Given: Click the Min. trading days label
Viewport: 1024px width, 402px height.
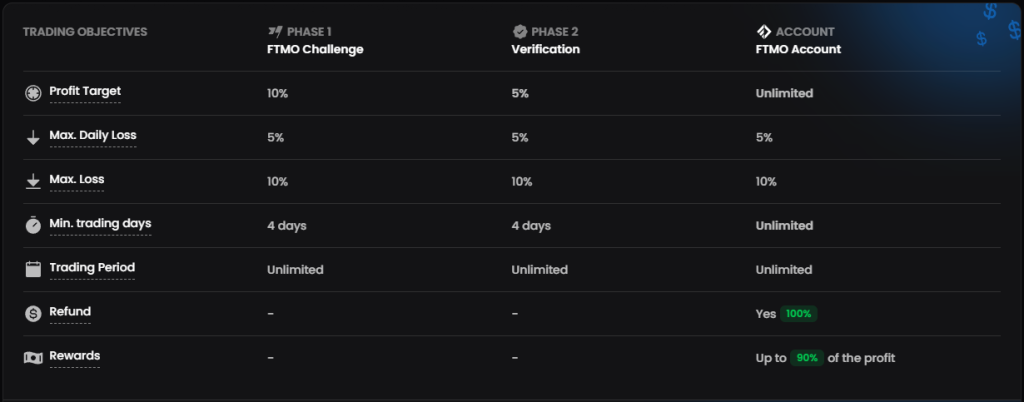Looking at the screenshot, I should pyautogui.click(x=100, y=223).
